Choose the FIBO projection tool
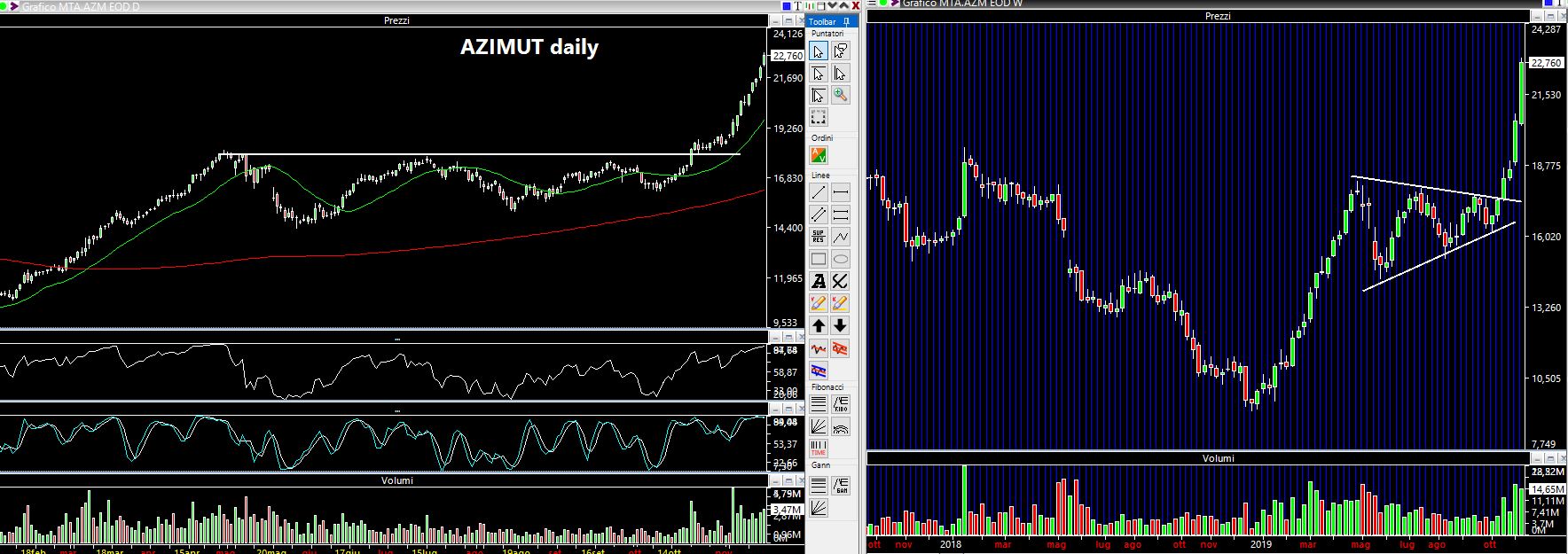Image resolution: width=1568 pixels, height=554 pixels. (840, 404)
